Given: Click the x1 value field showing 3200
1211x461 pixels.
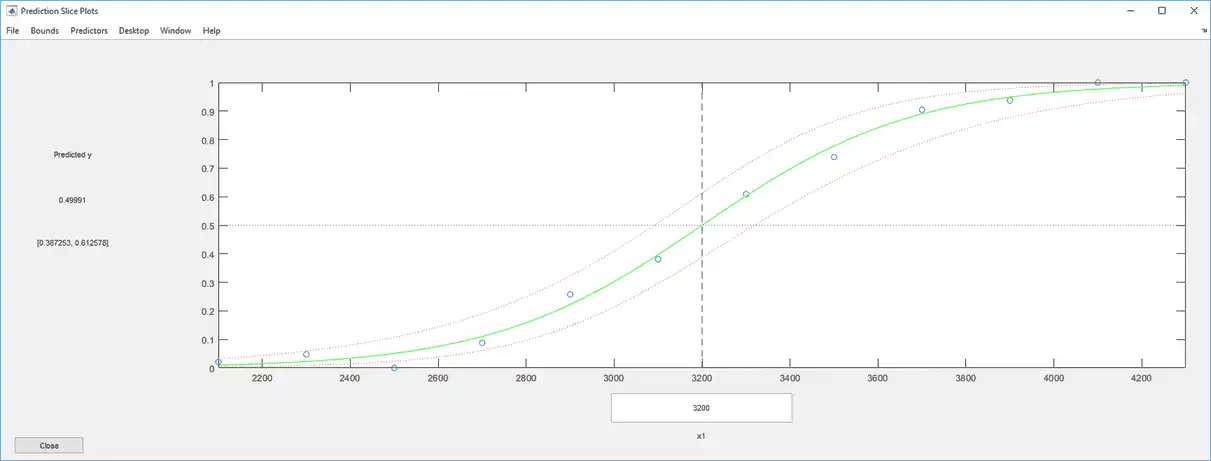Looking at the screenshot, I should (x=702, y=408).
